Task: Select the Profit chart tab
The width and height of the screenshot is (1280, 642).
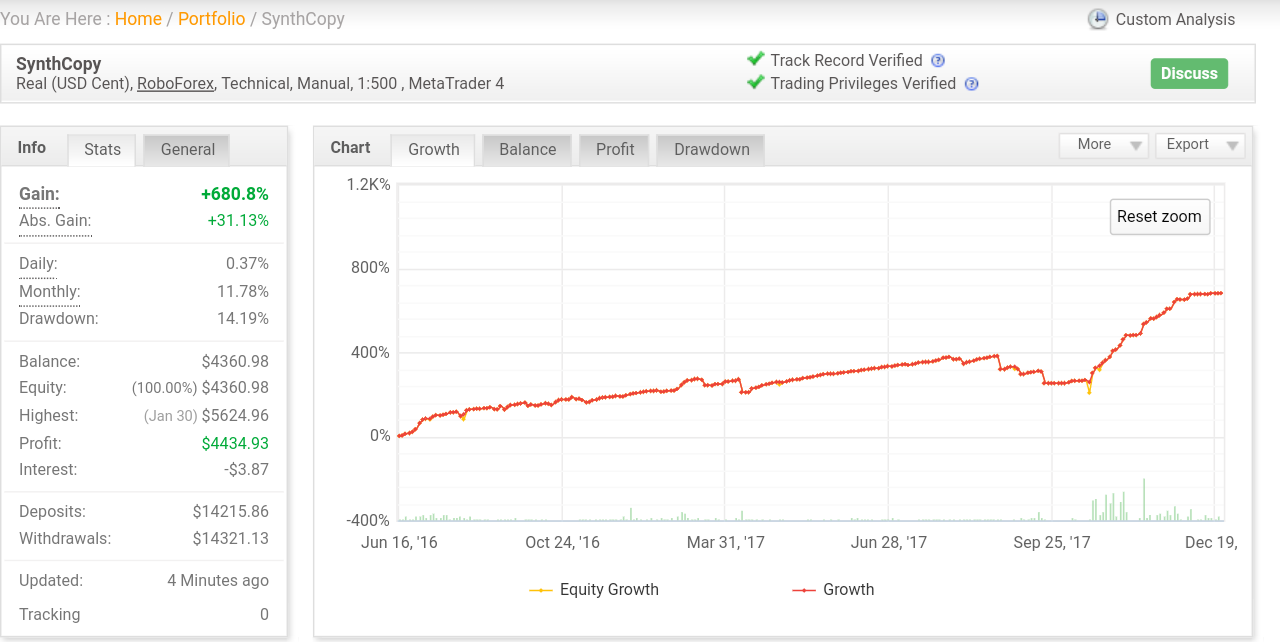Action: tap(615, 150)
